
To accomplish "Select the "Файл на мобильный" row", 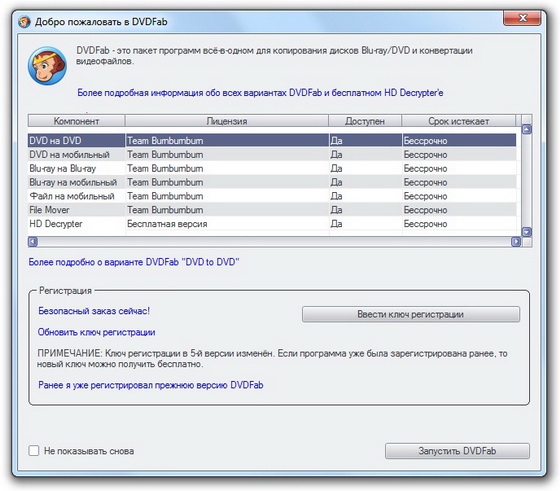I will click(x=272, y=196).
